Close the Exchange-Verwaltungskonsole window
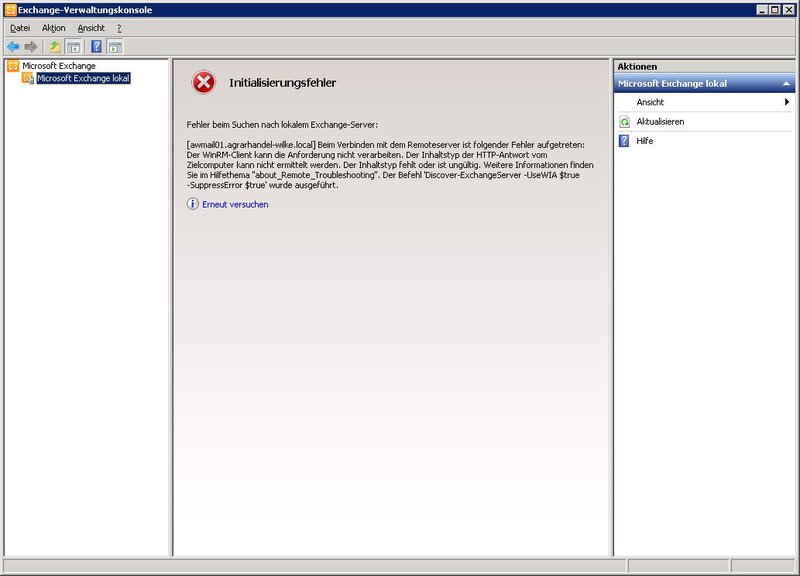The height and width of the screenshot is (576, 800). point(788,10)
